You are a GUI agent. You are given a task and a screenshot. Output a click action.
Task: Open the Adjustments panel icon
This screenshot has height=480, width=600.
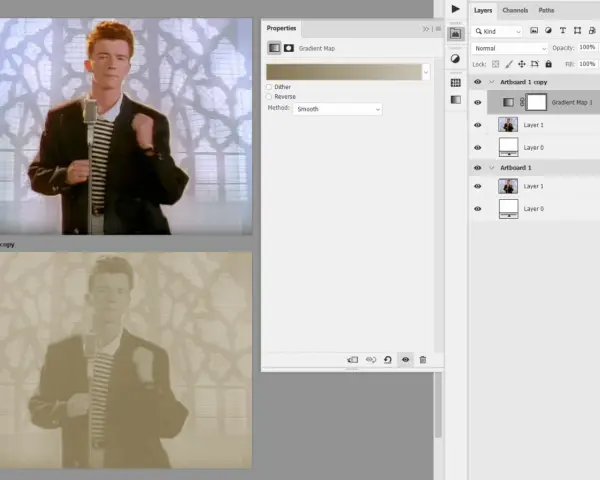point(455,59)
